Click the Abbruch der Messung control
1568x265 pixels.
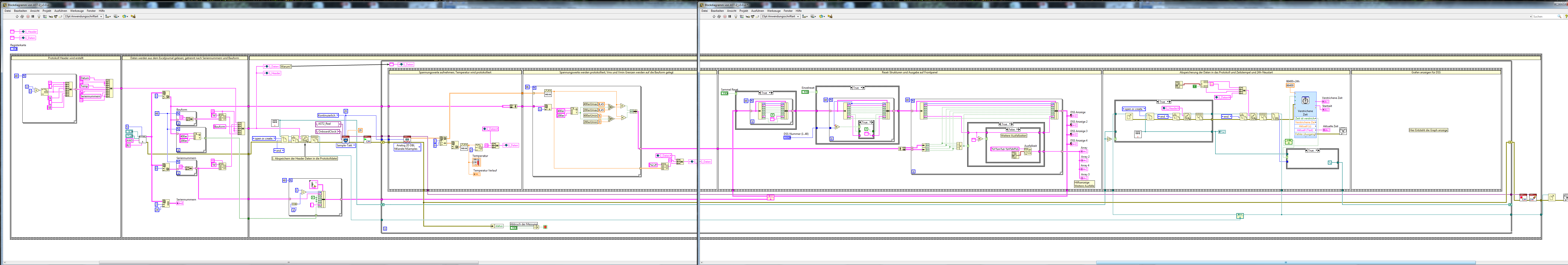pos(514,228)
